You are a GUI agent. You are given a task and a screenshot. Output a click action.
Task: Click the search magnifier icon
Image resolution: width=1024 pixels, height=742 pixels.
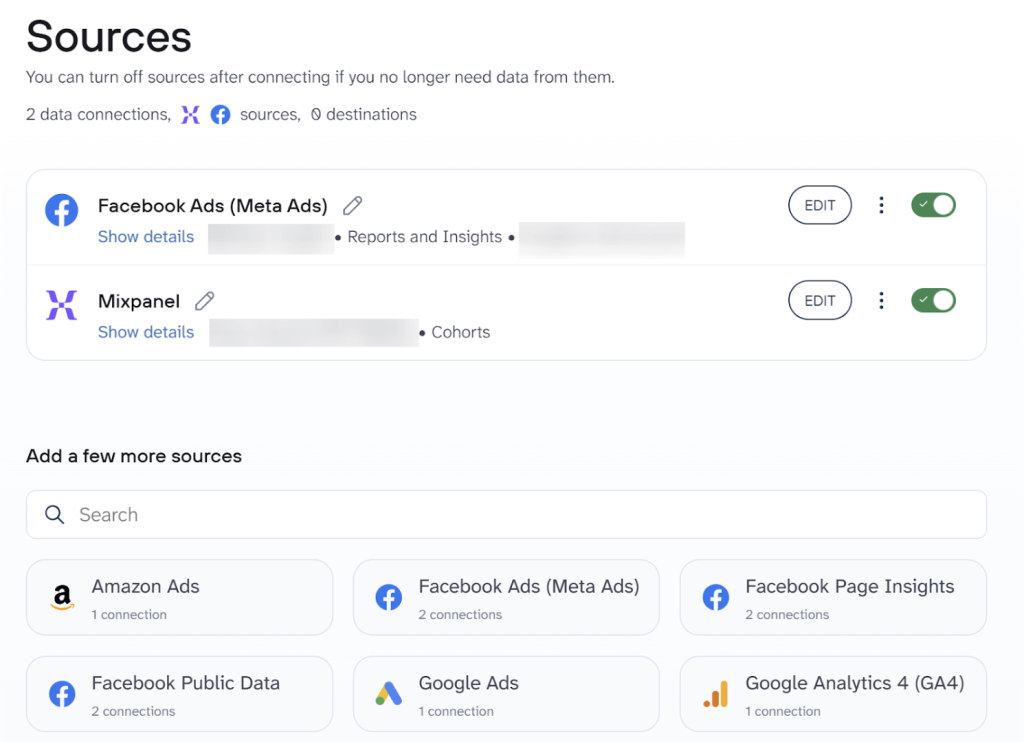(54, 514)
